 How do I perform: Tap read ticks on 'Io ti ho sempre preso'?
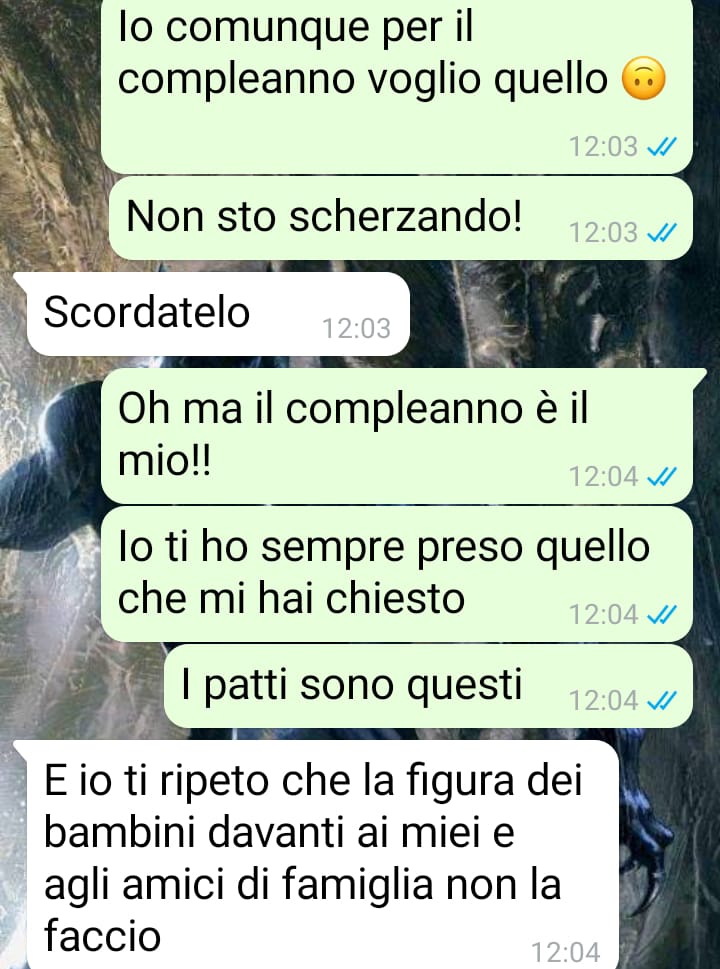pos(661,614)
